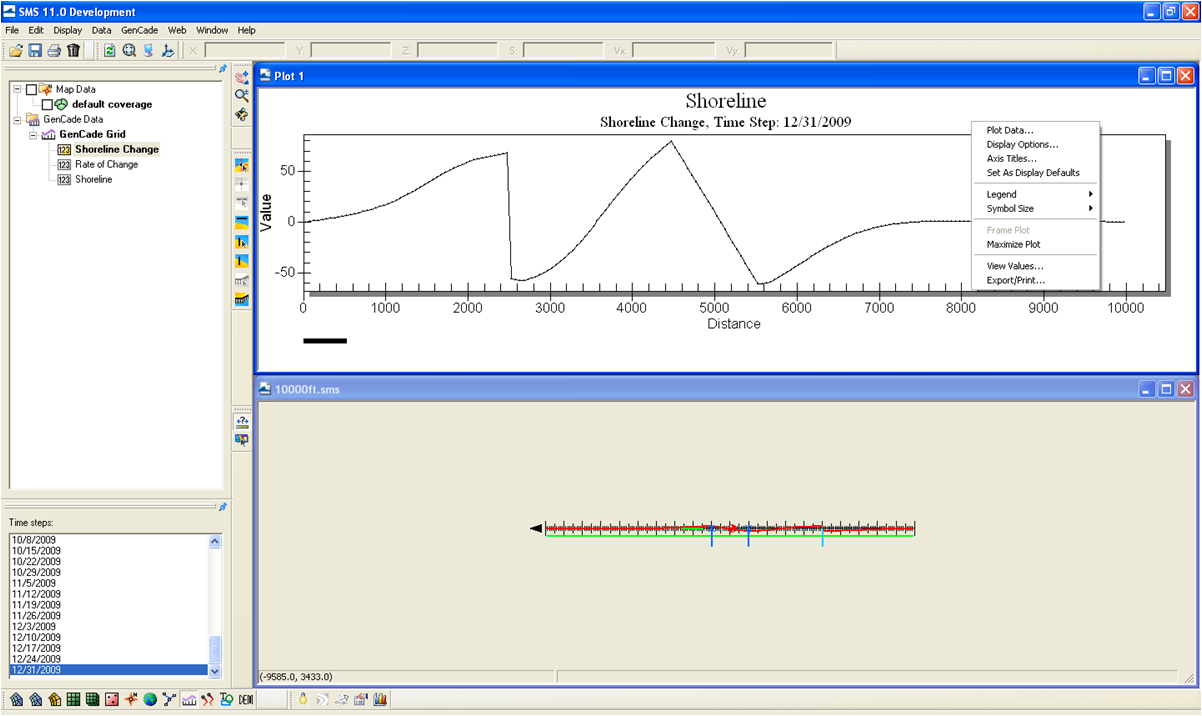Select the Shoreline dataset in tree
This screenshot has height=716, width=1202.
pos(93,179)
